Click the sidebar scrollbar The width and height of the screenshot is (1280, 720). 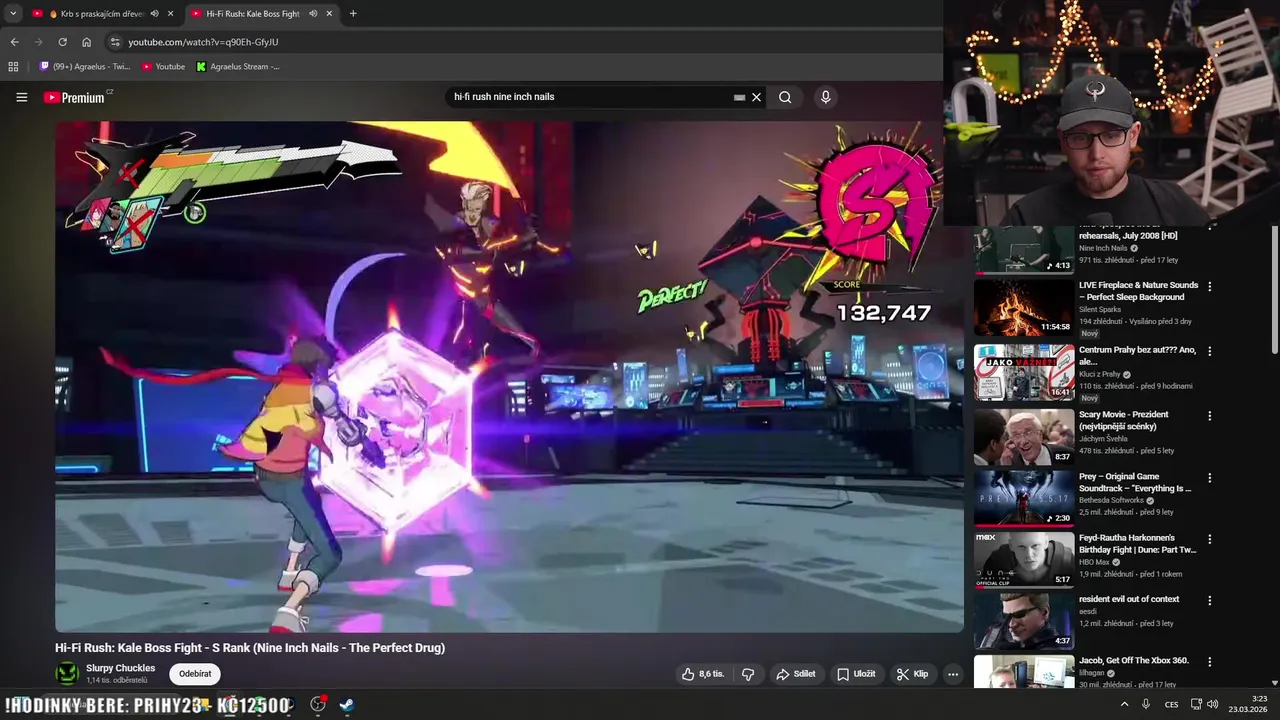[1274, 290]
